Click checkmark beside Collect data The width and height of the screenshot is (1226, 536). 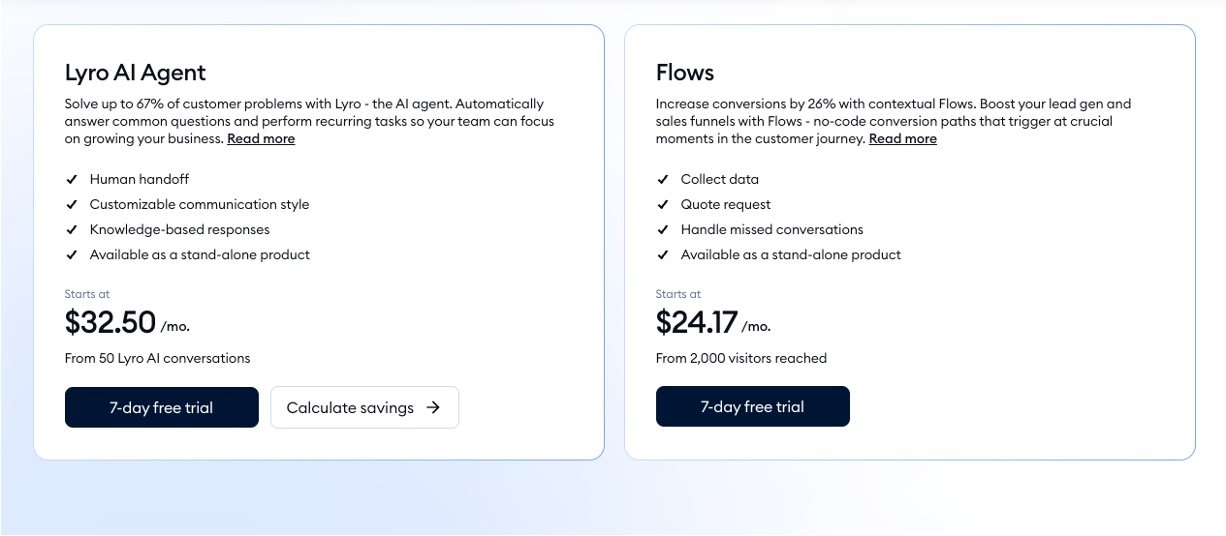tap(663, 180)
